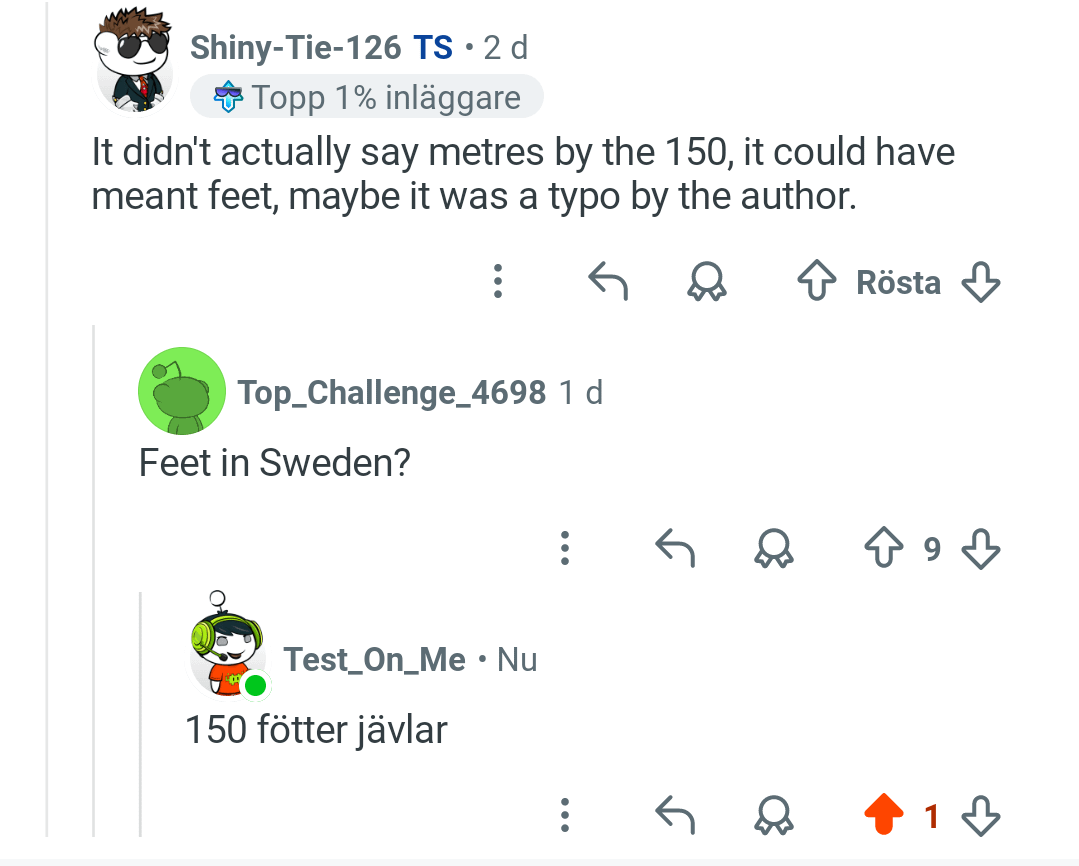
Task: Award the 'Feet in Sweden?' comment
Action: [x=773, y=548]
